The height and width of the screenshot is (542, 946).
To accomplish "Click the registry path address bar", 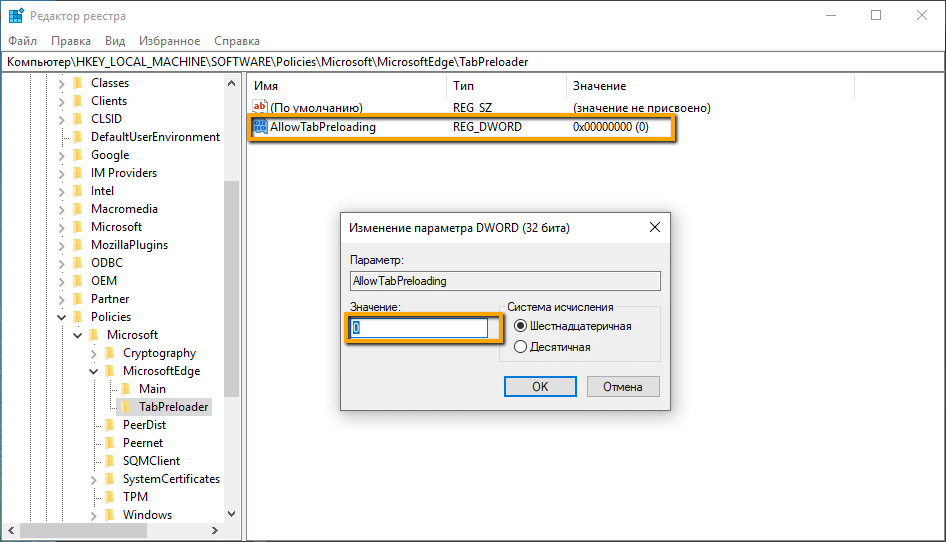I will tap(472, 62).
